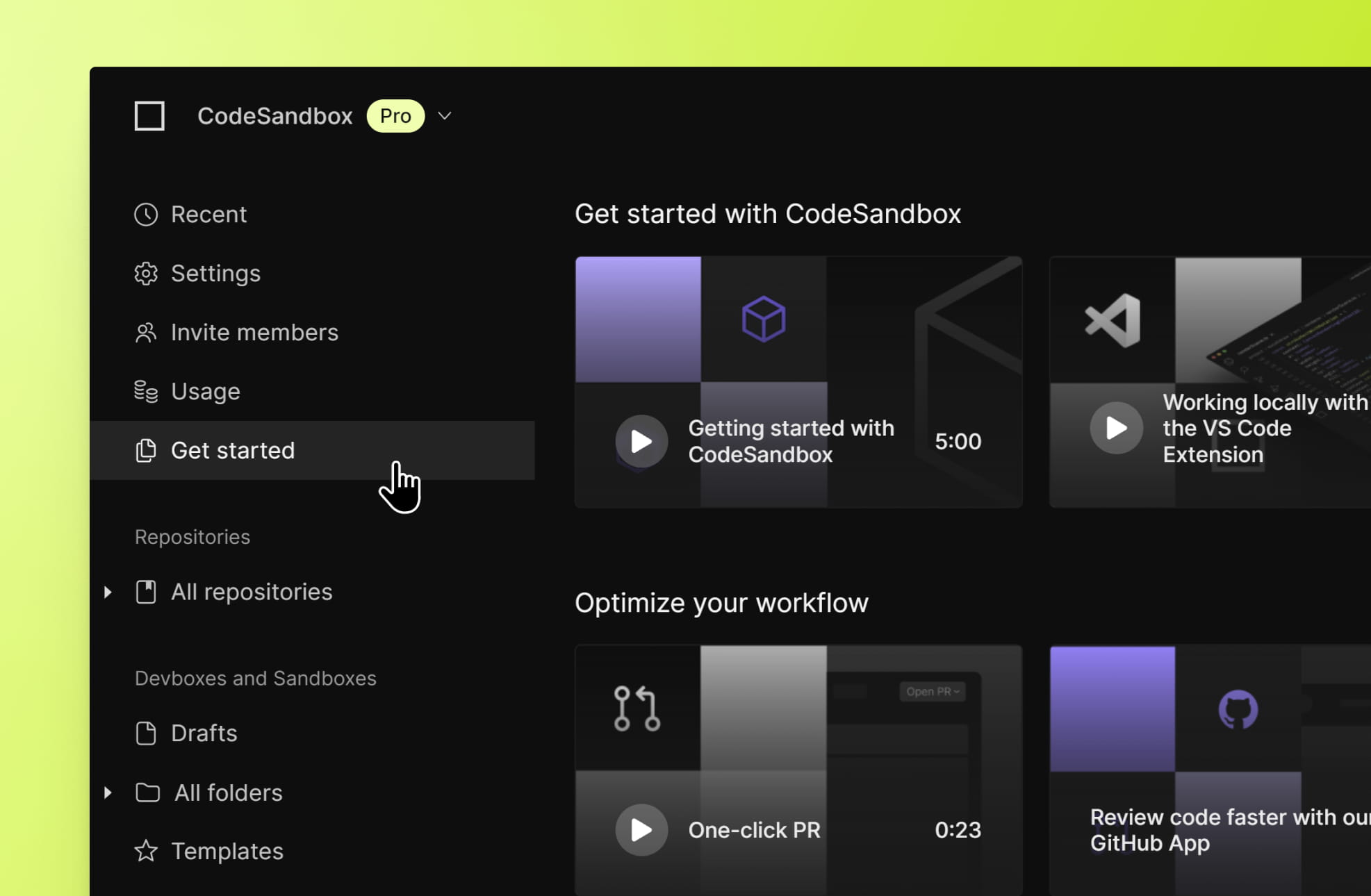Image resolution: width=1371 pixels, height=896 pixels.
Task: Expand the All folders tree item
Action: tap(107, 791)
